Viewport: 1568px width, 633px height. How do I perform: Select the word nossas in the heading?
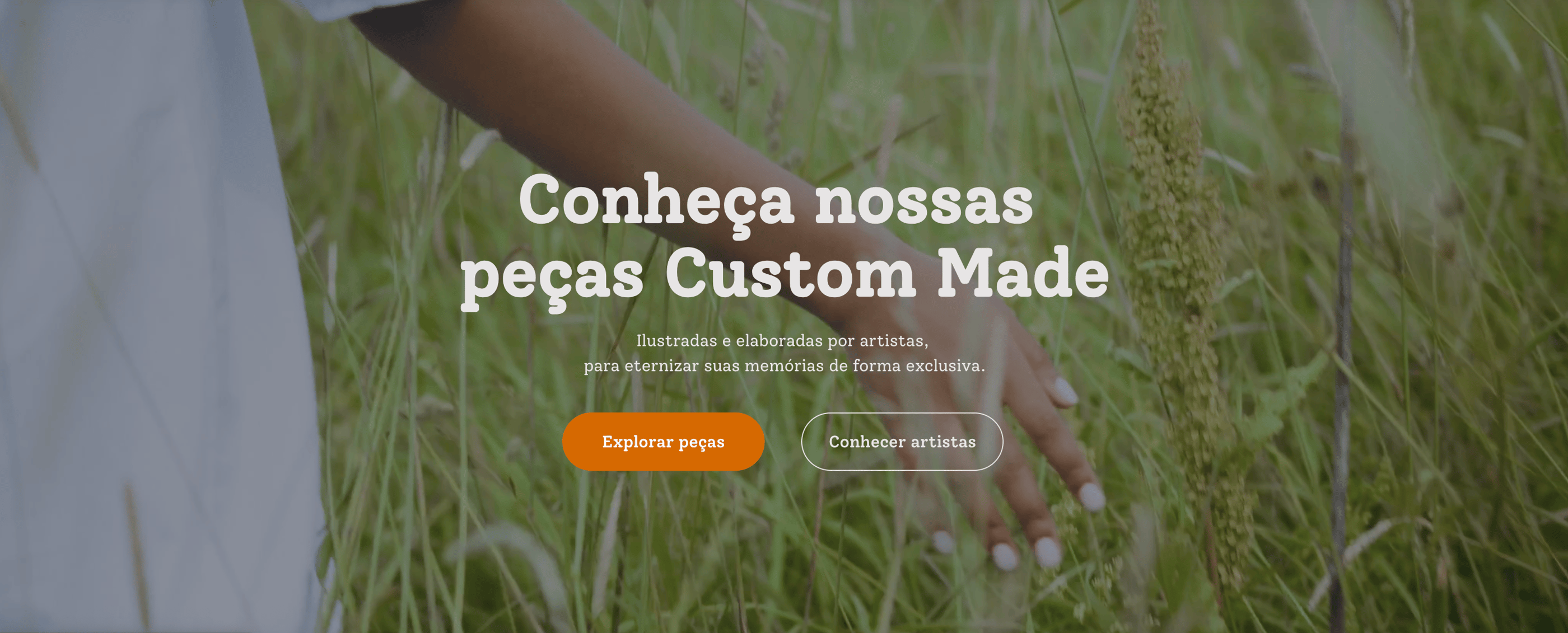[924, 203]
